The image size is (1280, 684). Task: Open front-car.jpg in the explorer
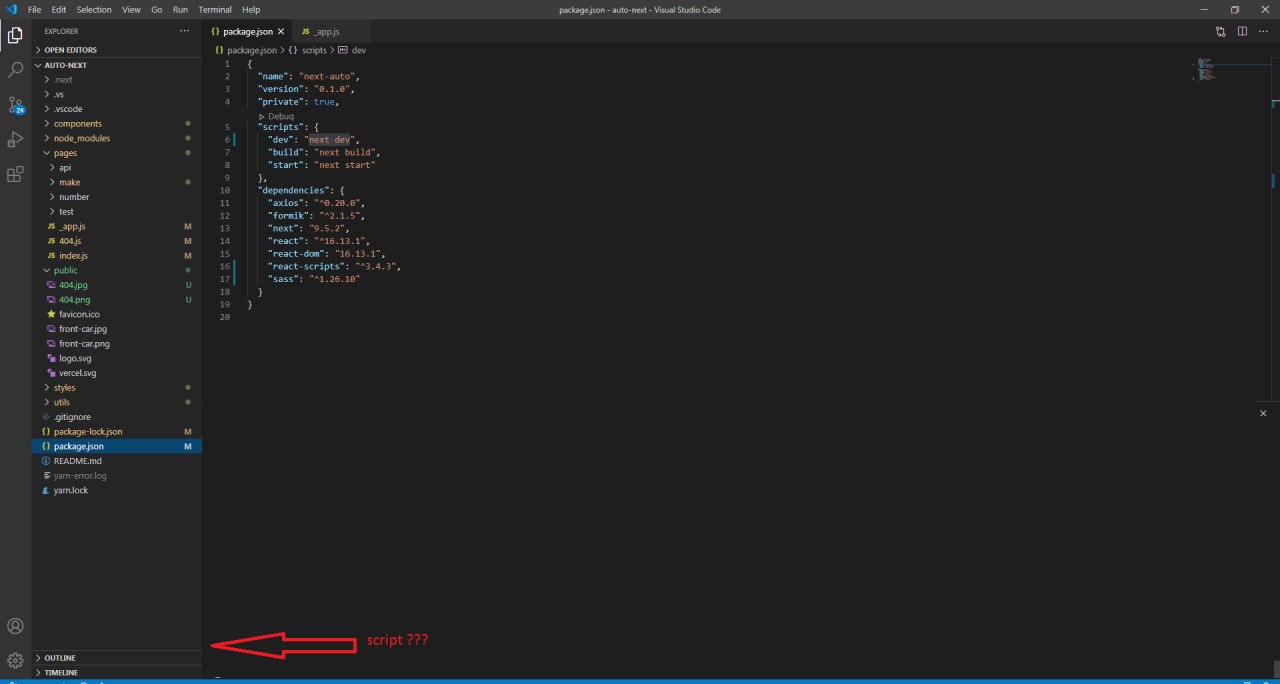pos(117,329)
